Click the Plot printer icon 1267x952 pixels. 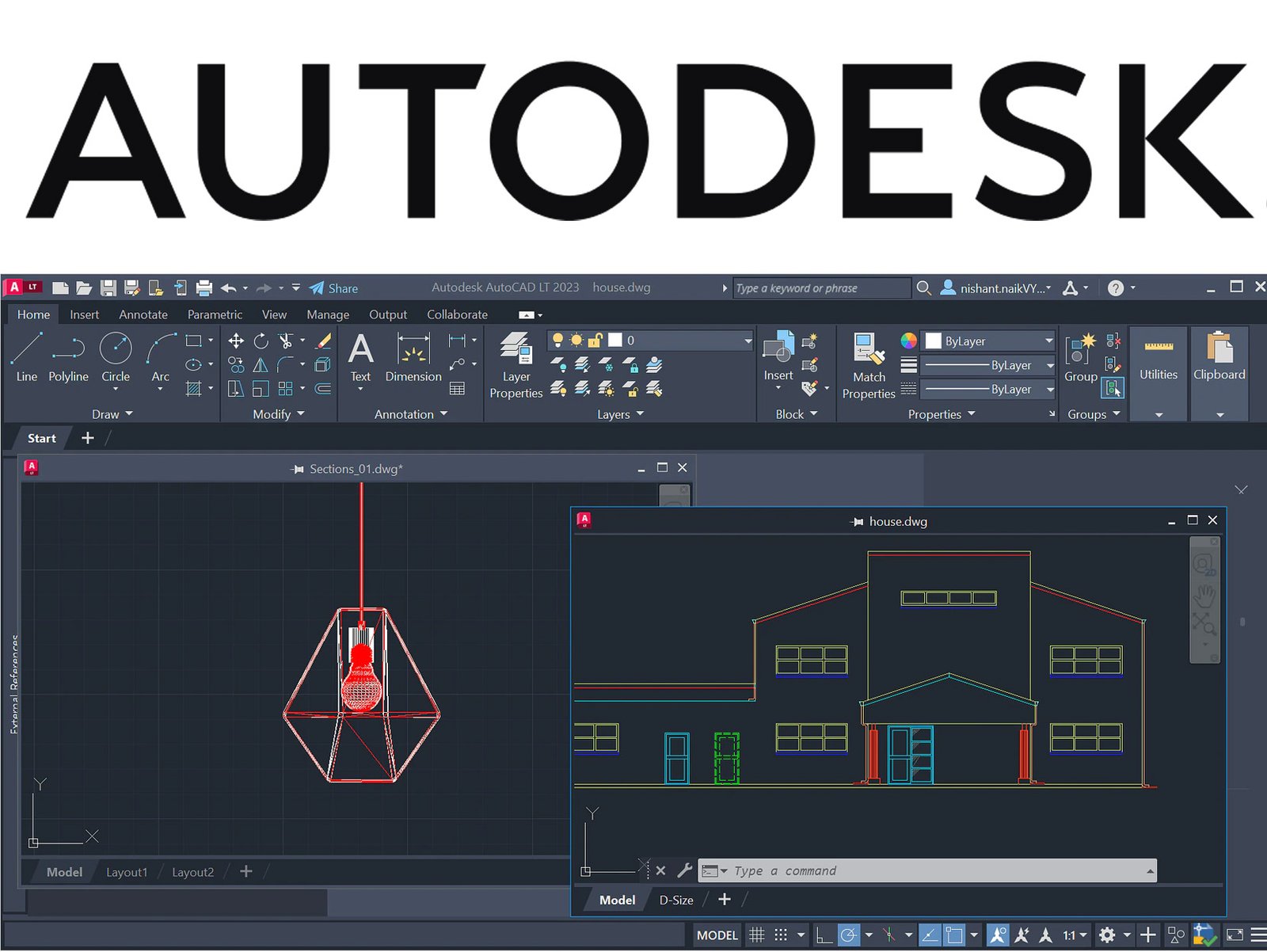204,288
